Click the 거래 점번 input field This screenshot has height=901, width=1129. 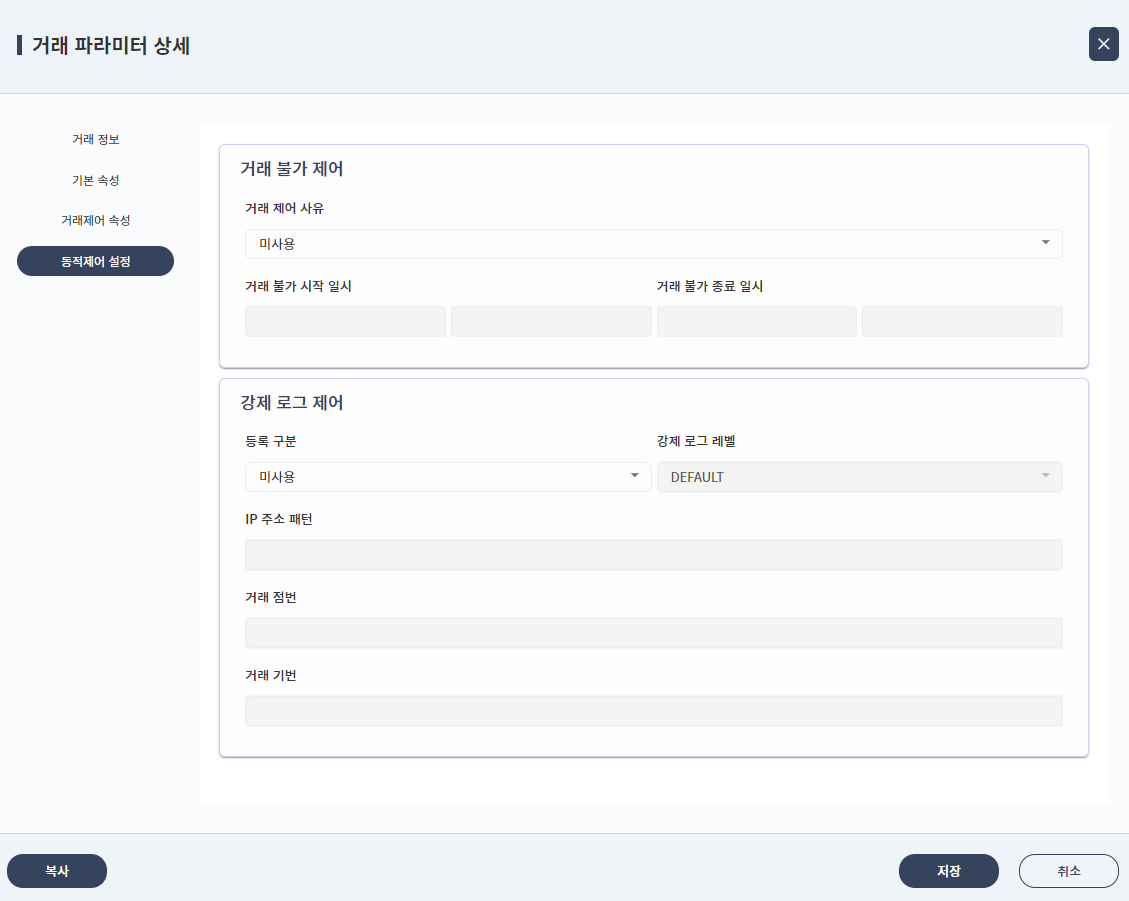click(653, 632)
